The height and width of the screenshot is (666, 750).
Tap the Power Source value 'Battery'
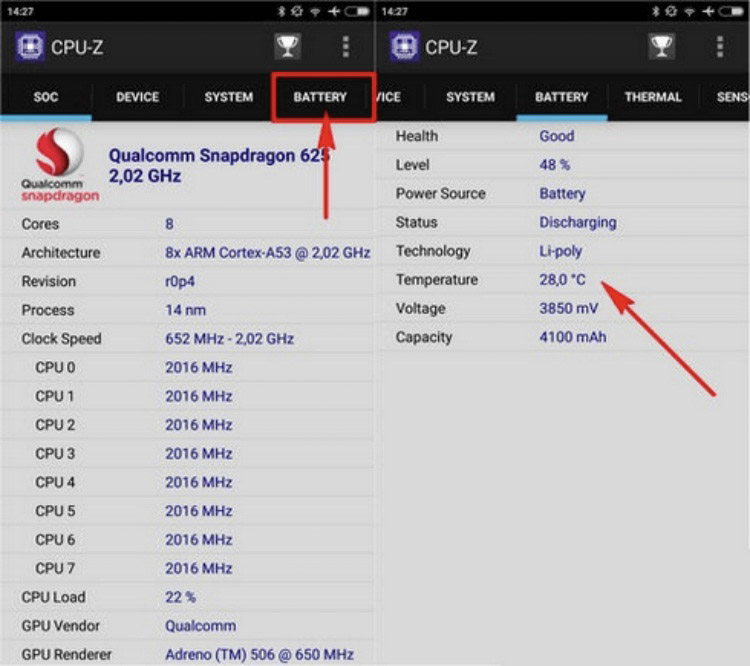[562, 193]
